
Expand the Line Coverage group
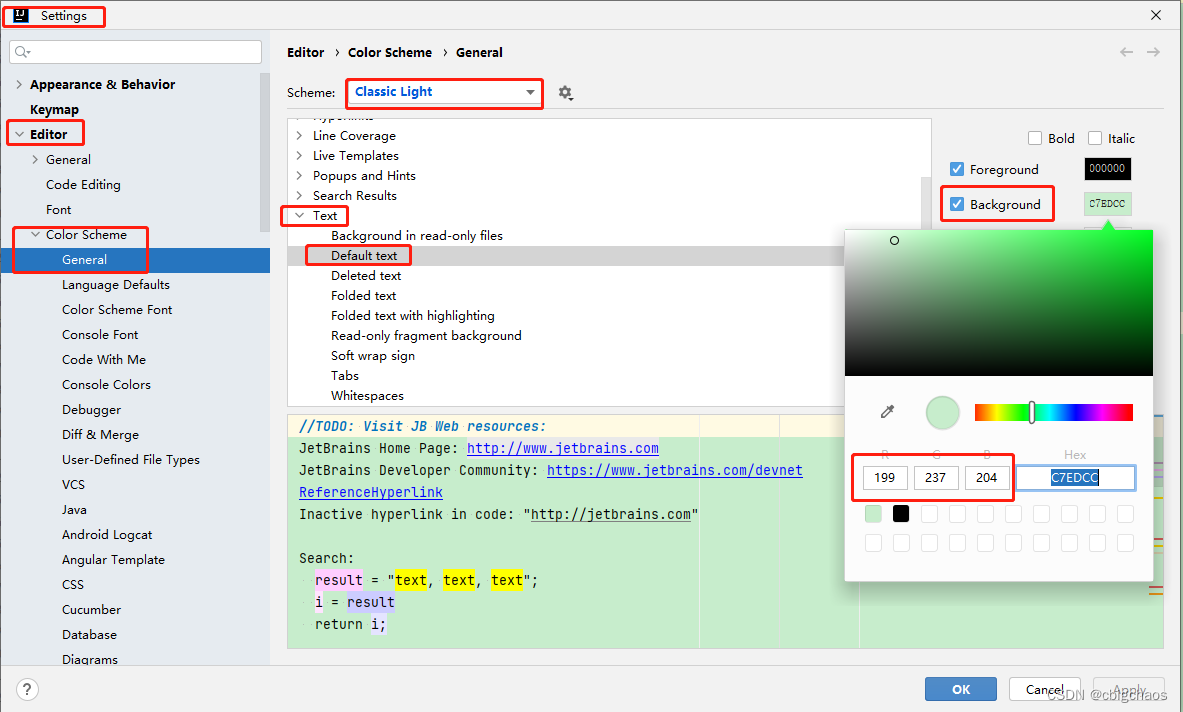point(300,136)
